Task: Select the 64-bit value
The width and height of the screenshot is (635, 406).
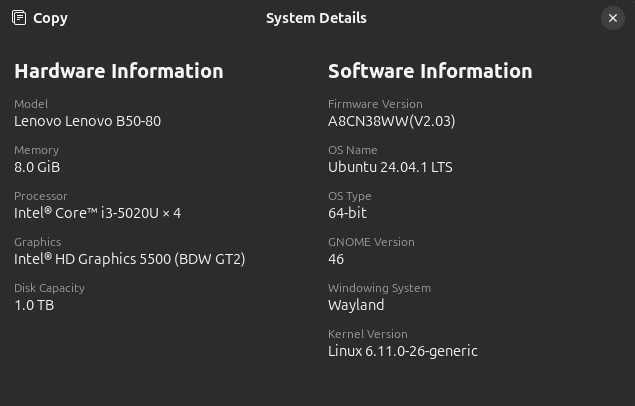Action: point(347,213)
